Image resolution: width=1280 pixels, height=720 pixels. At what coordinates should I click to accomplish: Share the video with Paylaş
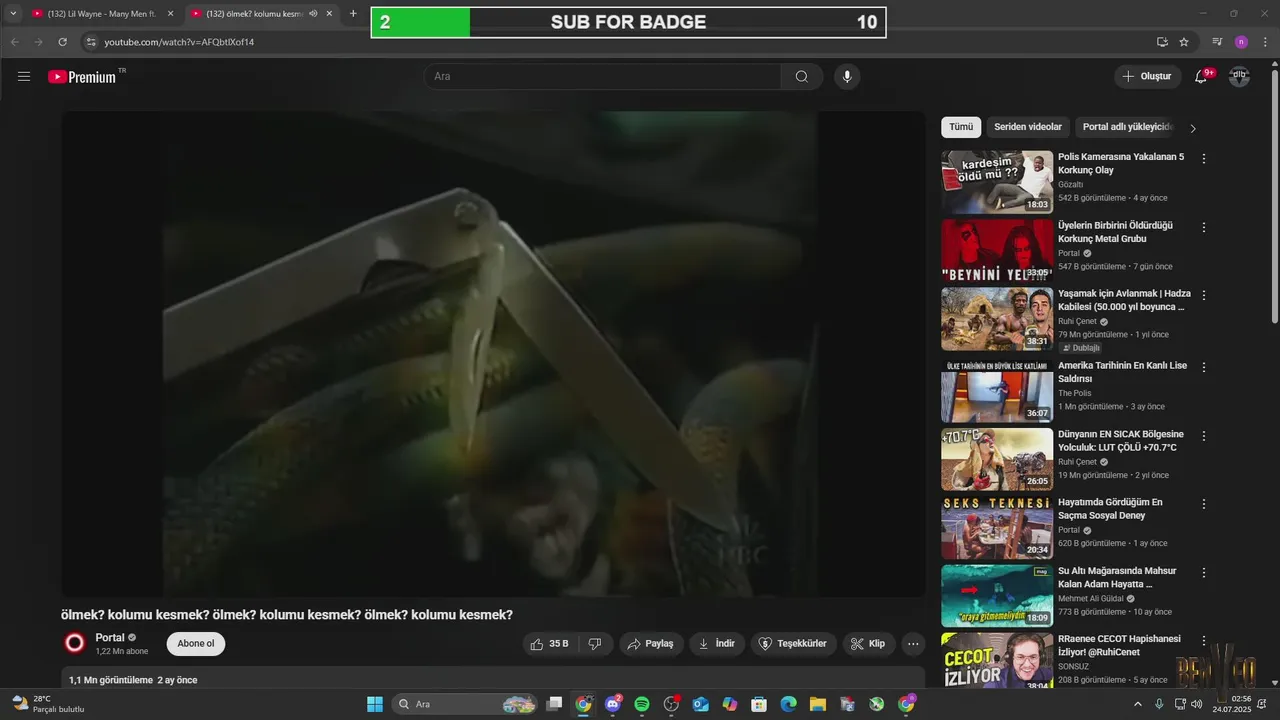tap(651, 644)
